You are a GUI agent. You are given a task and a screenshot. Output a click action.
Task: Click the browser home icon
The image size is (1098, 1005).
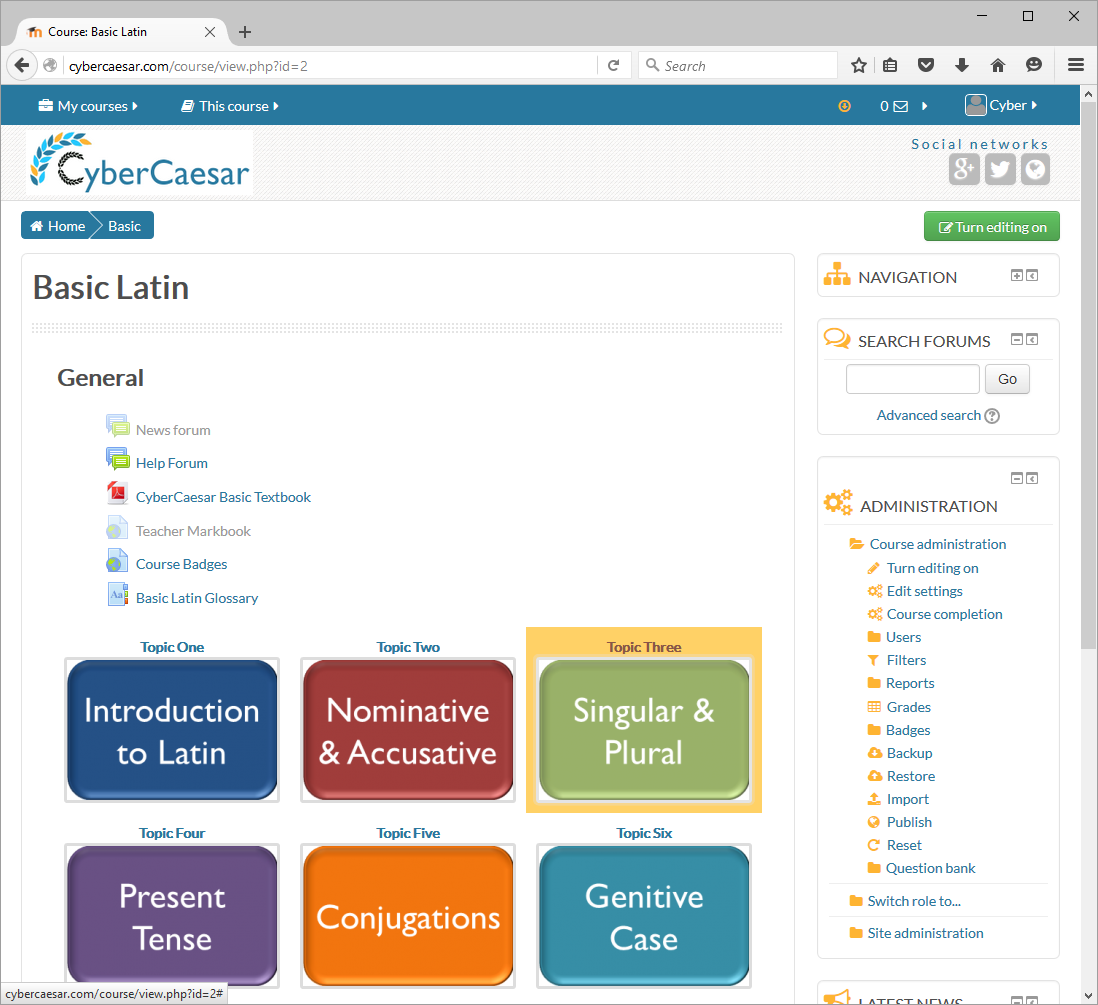[x=998, y=66]
